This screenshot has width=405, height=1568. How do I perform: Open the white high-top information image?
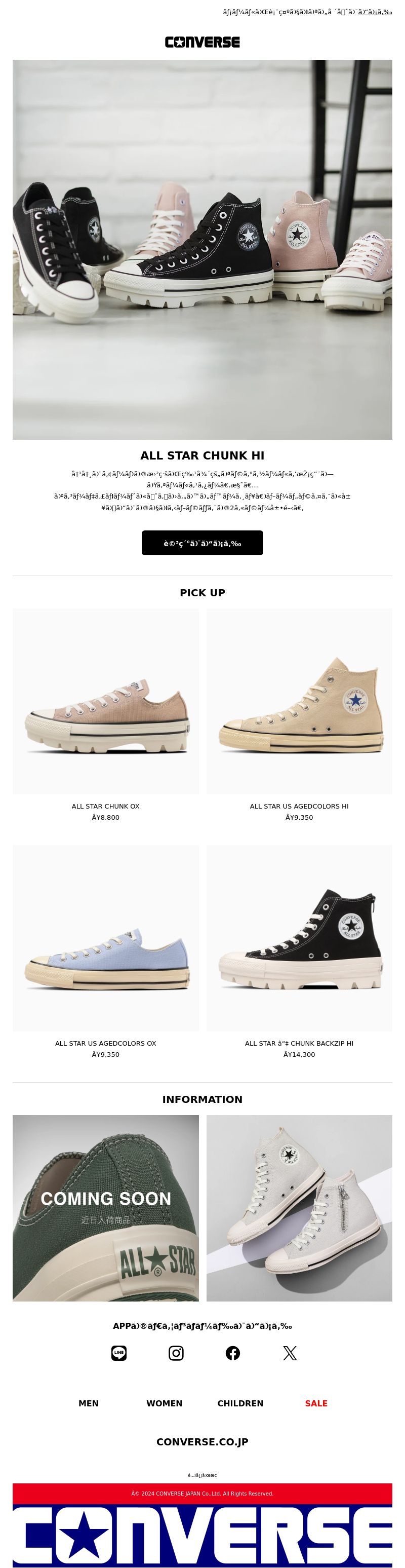(x=299, y=1208)
